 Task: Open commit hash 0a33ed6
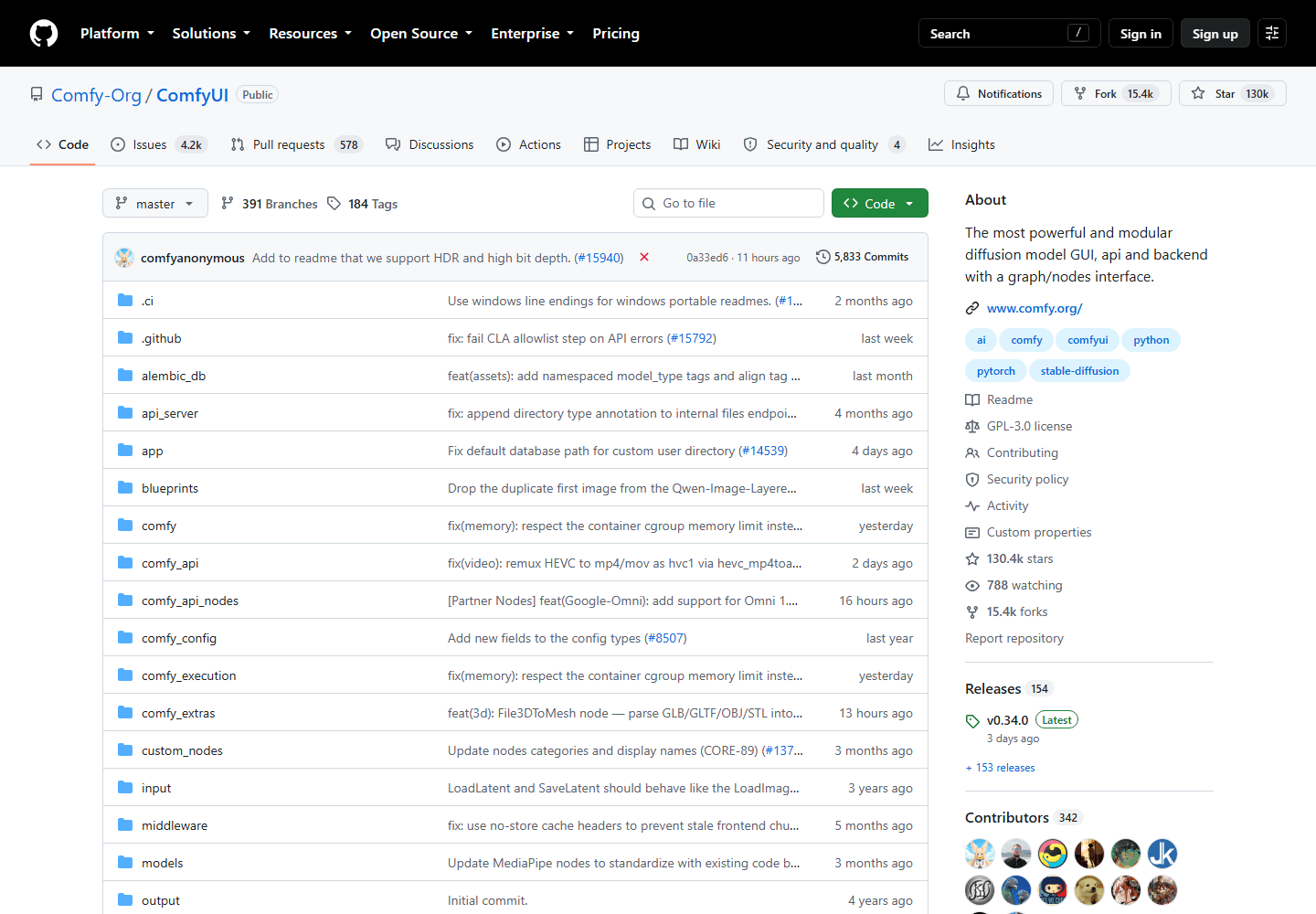coord(707,258)
